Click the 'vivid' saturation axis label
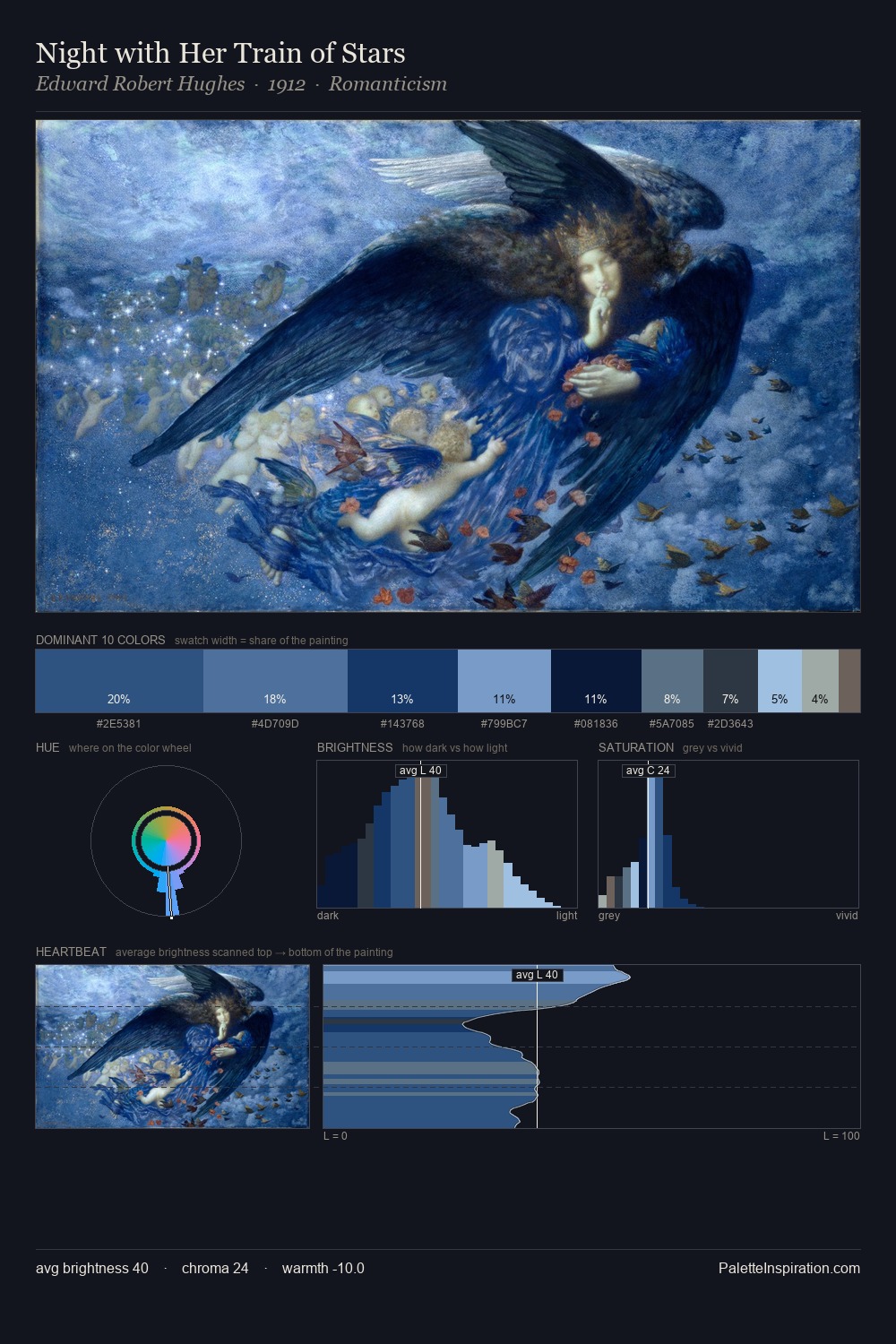The width and height of the screenshot is (896, 1344). click(847, 916)
